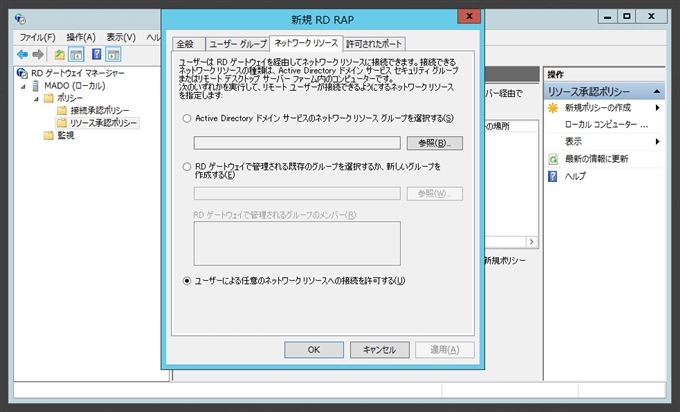Click the MADO server icon

pyautogui.click(x=36, y=86)
